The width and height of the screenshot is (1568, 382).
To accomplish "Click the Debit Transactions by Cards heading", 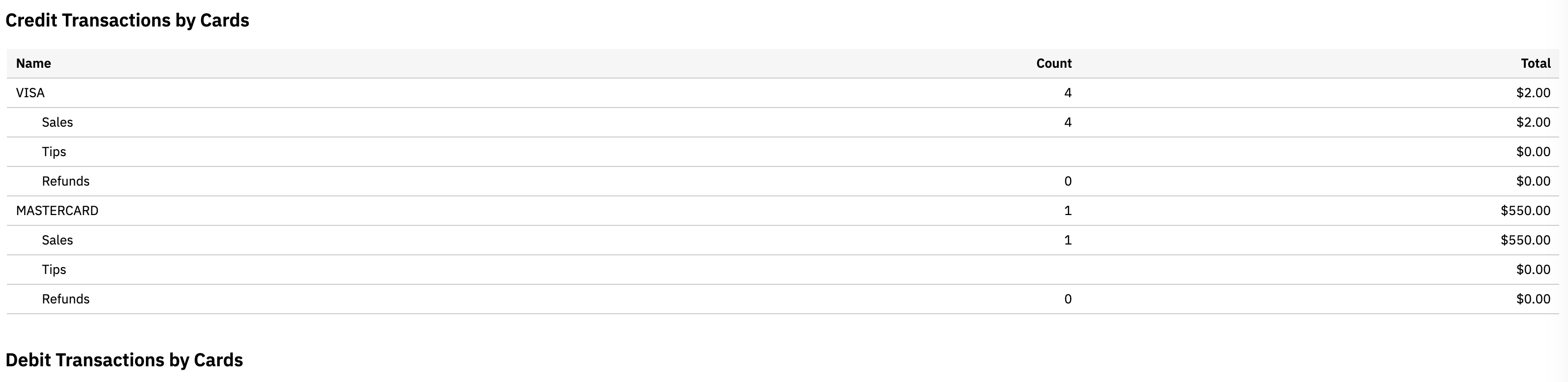I will coord(124,360).
